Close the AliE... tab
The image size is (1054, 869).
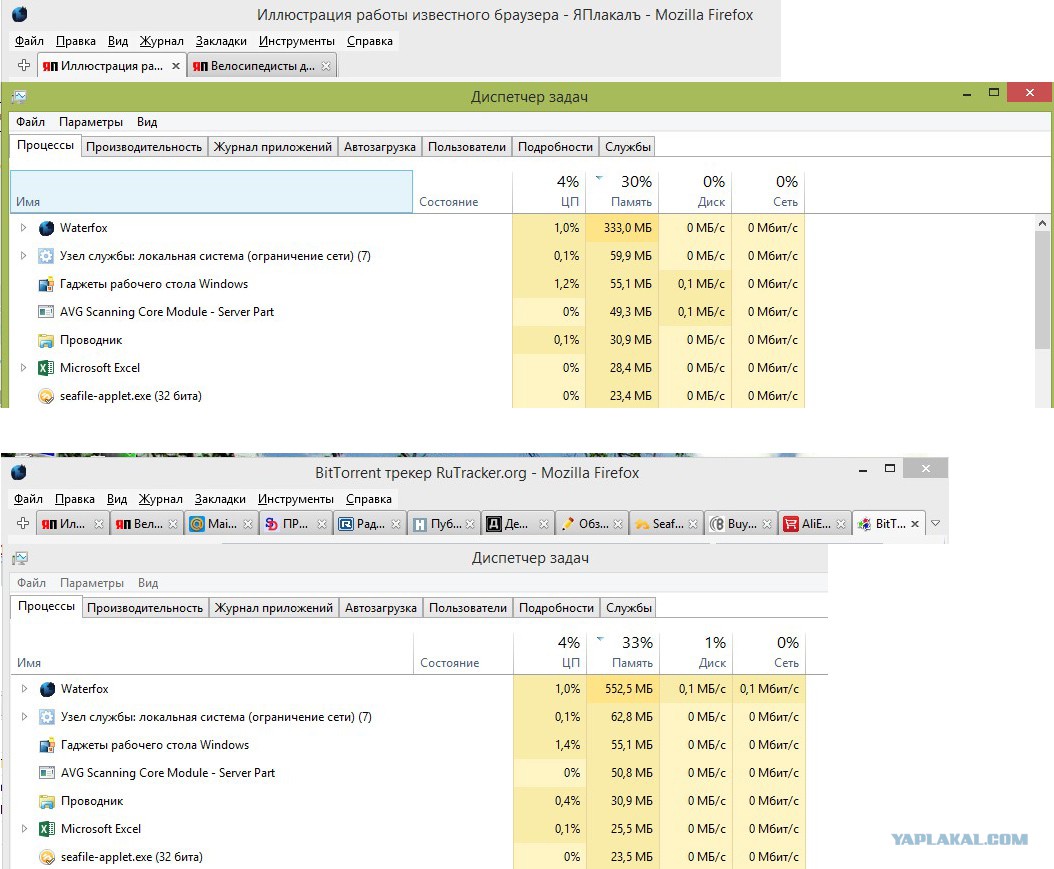pyautogui.click(x=841, y=524)
